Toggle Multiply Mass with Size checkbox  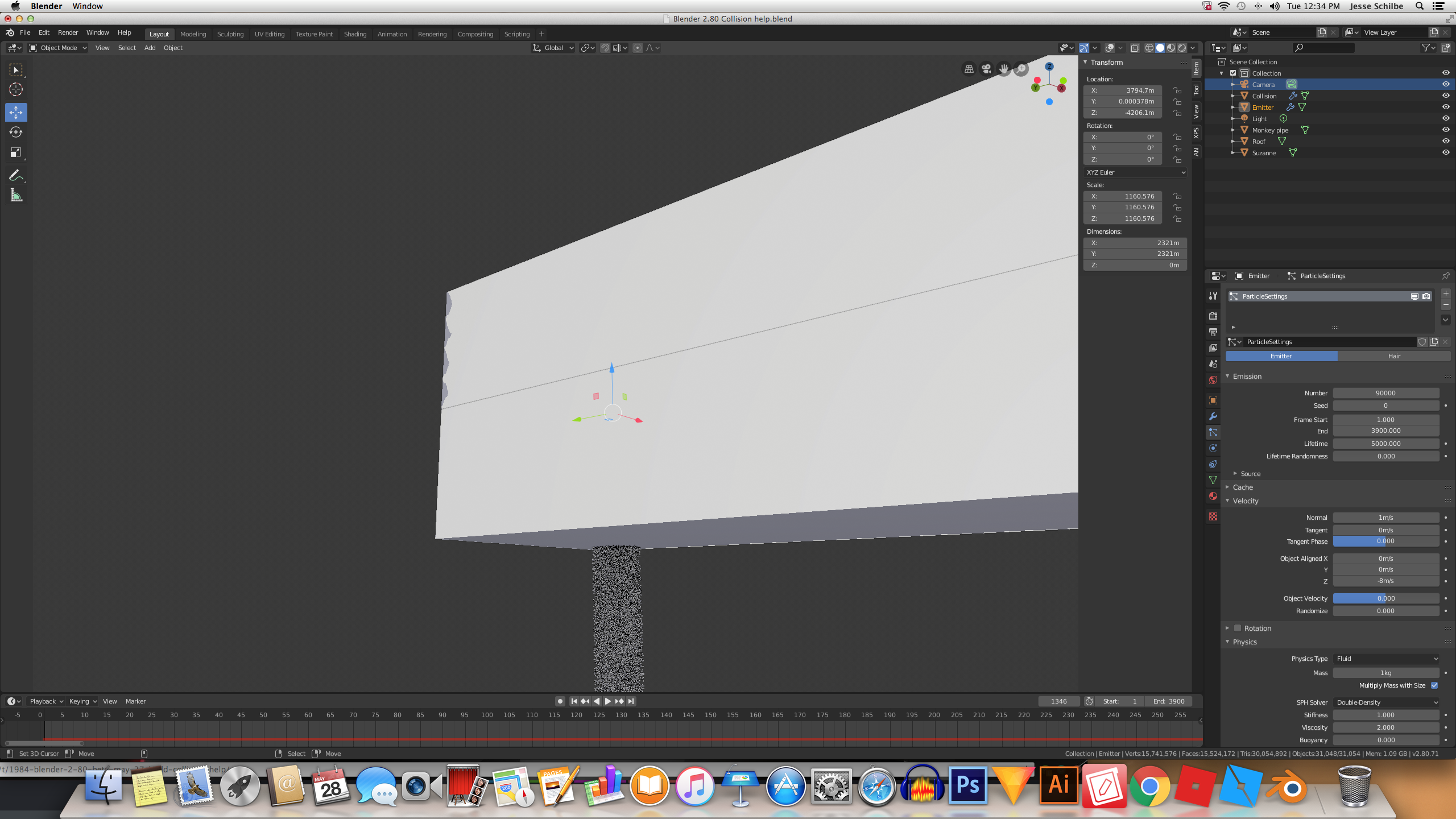[1434, 685]
